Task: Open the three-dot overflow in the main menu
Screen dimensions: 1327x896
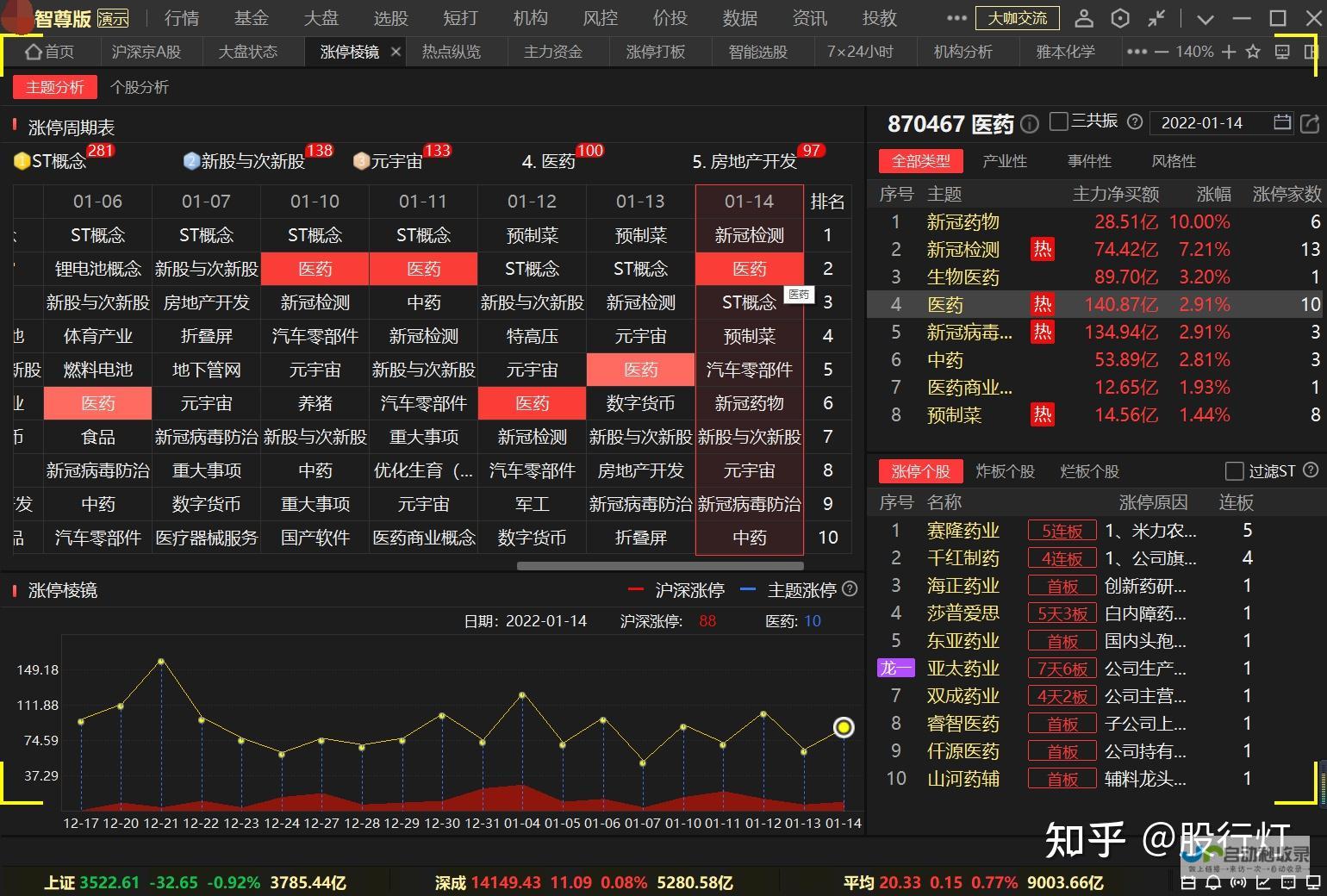Action: click(956, 18)
